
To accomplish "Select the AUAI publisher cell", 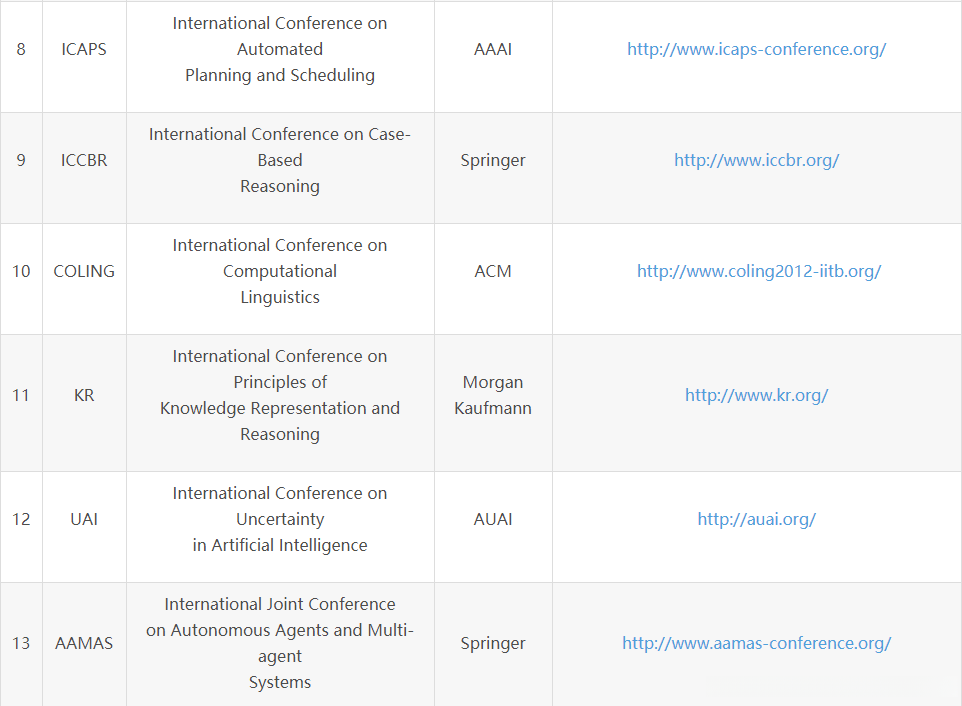I will (x=493, y=519).
